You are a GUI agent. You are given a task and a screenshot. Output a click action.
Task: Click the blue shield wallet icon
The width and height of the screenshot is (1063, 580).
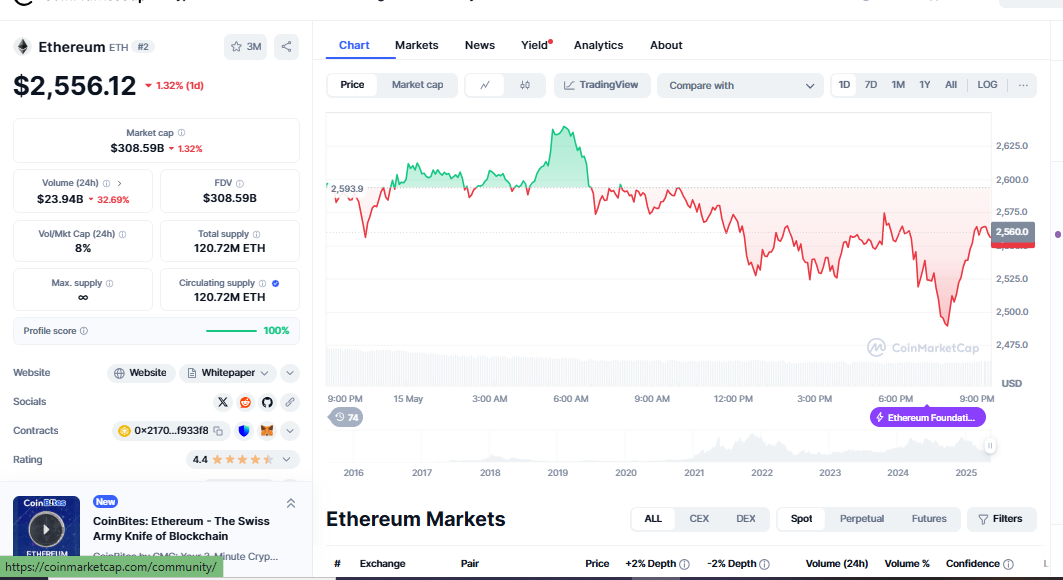coord(244,431)
